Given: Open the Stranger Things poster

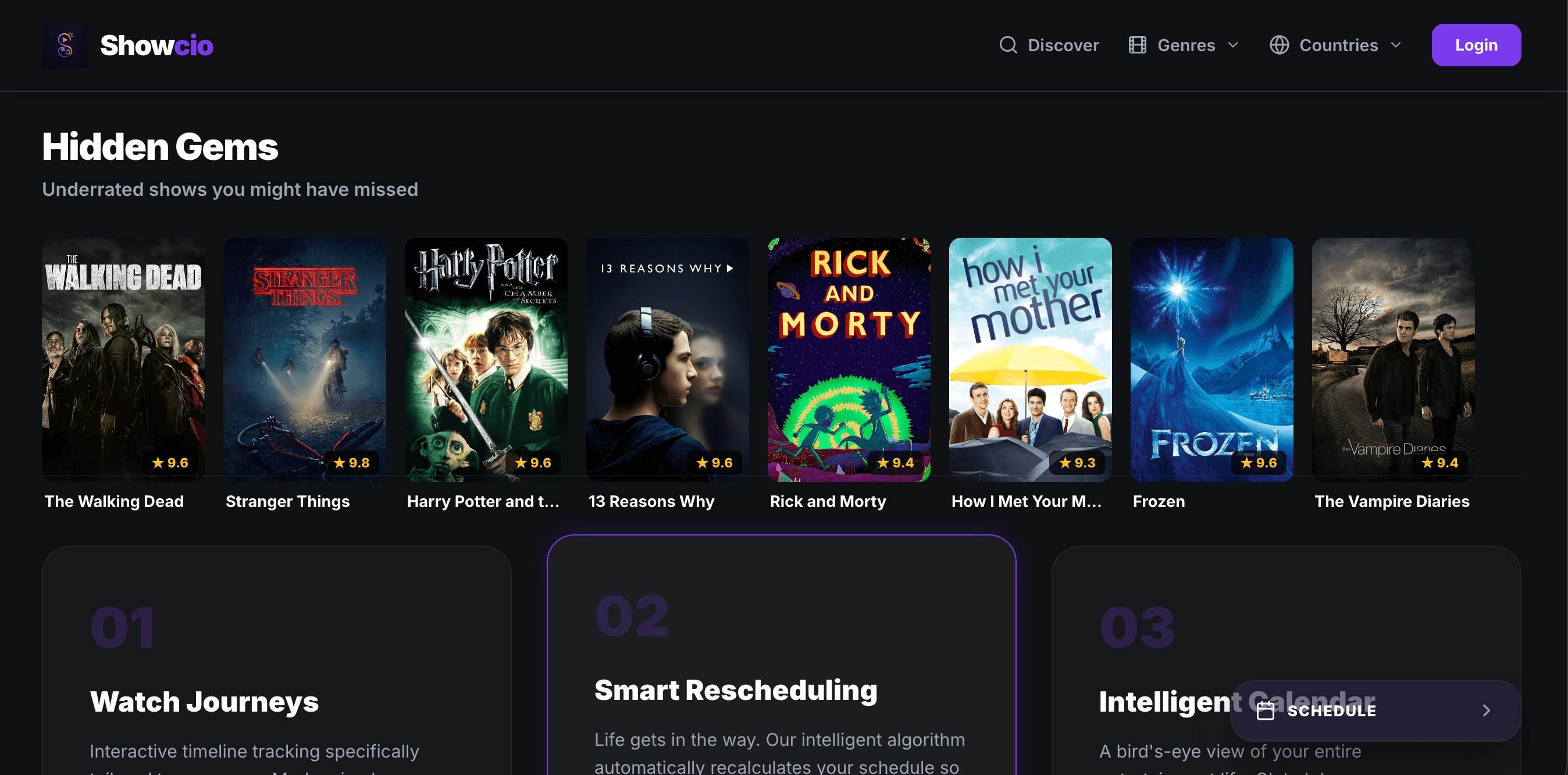Looking at the screenshot, I should tap(304, 359).
